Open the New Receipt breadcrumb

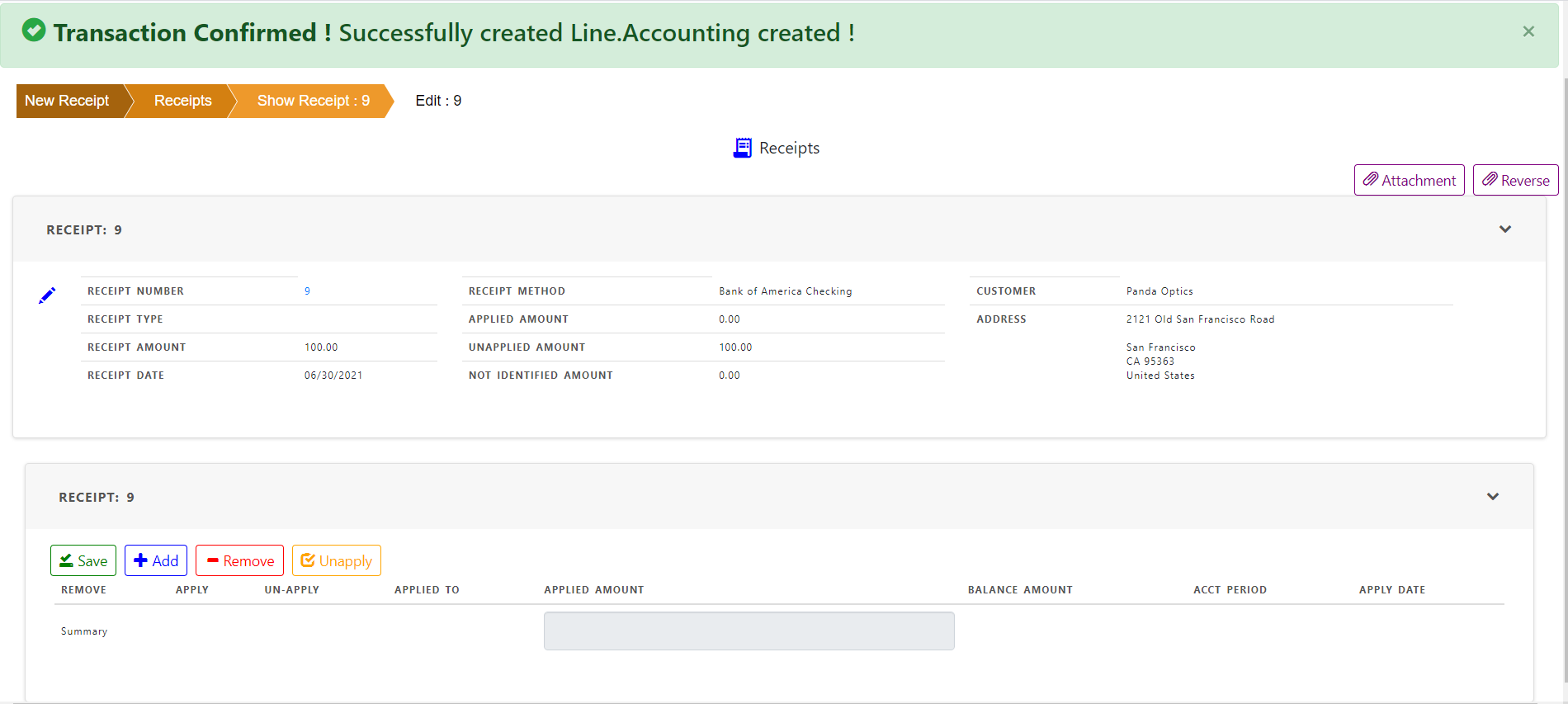[x=67, y=101]
